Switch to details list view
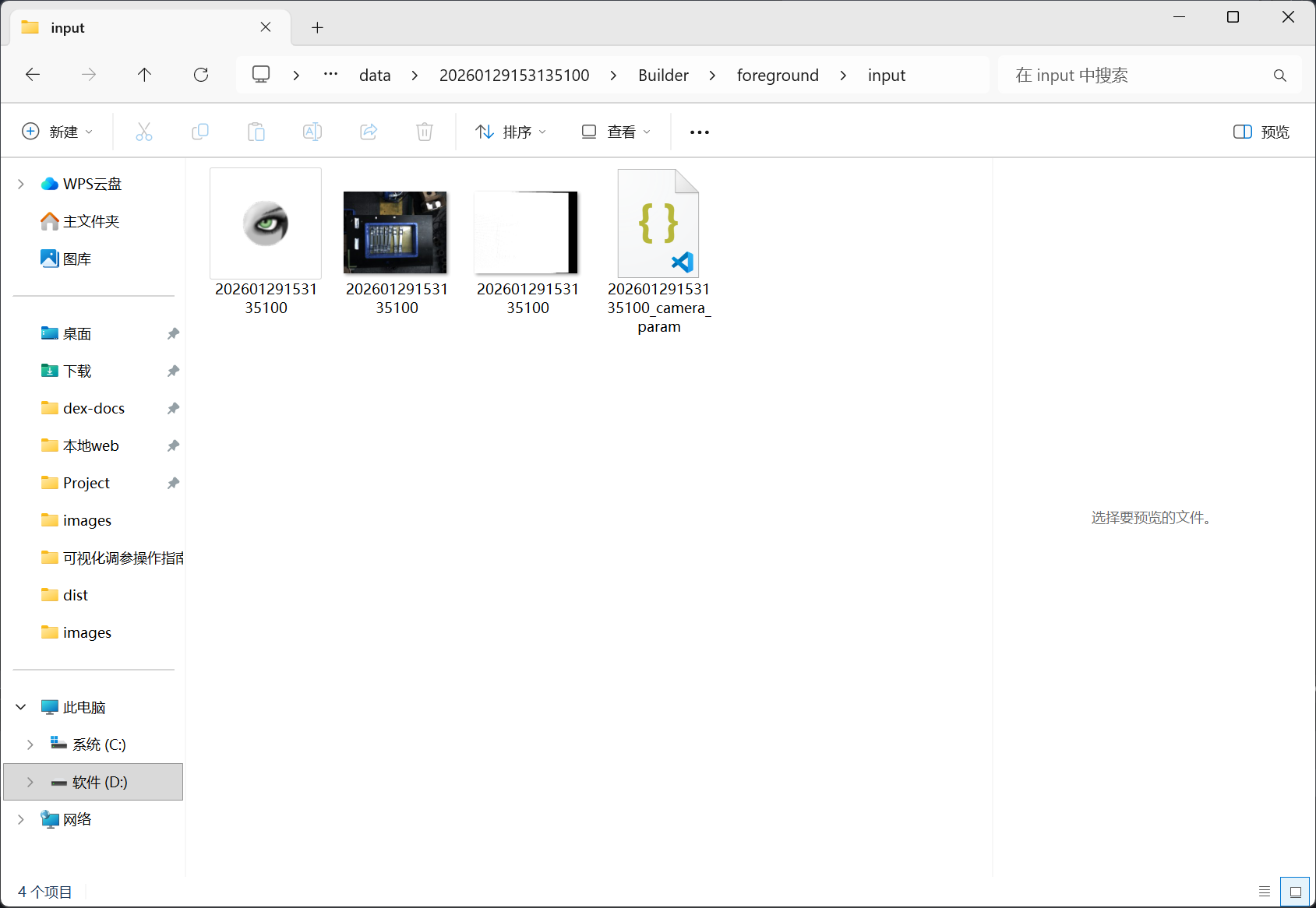Screen dimensions: 1316x908 coord(1265,892)
